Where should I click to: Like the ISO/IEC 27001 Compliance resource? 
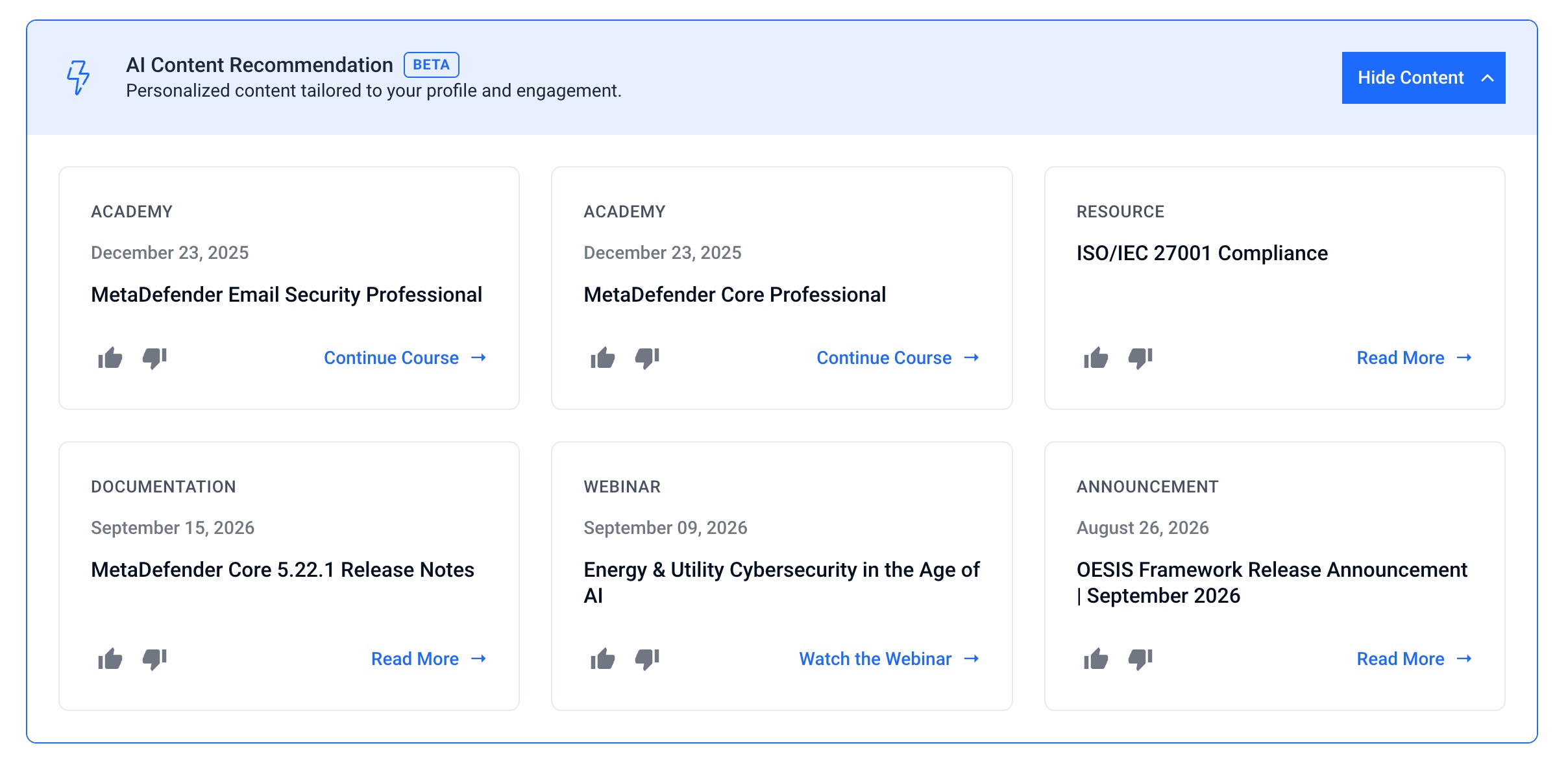tap(1096, 357)
